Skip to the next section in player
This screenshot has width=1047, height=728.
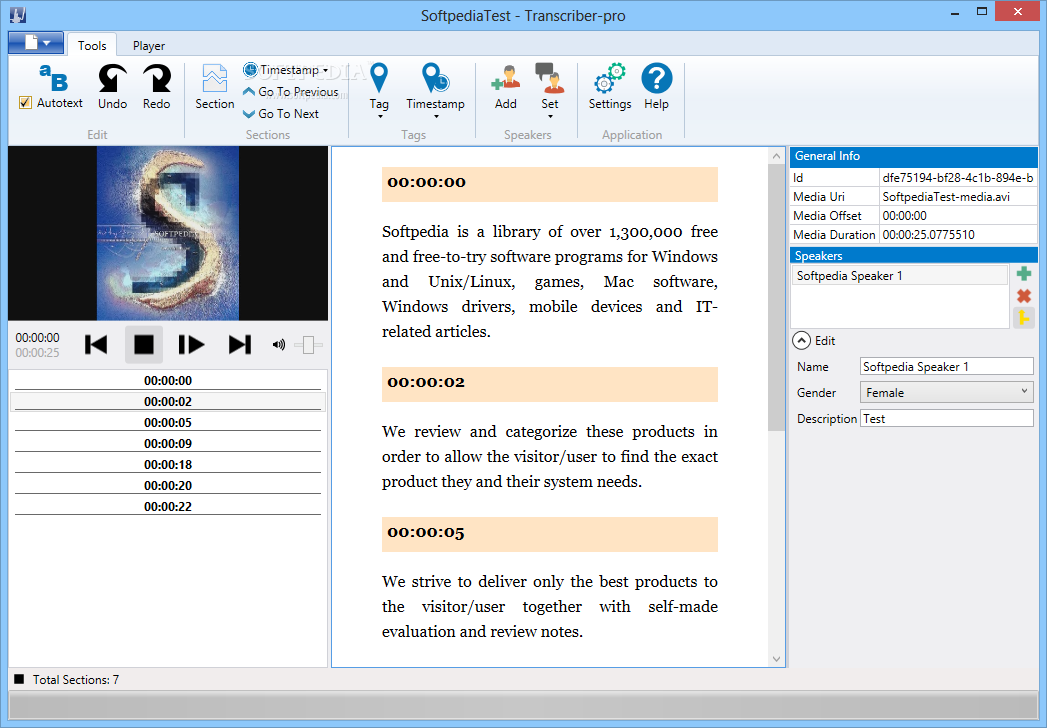click(240, 345)
